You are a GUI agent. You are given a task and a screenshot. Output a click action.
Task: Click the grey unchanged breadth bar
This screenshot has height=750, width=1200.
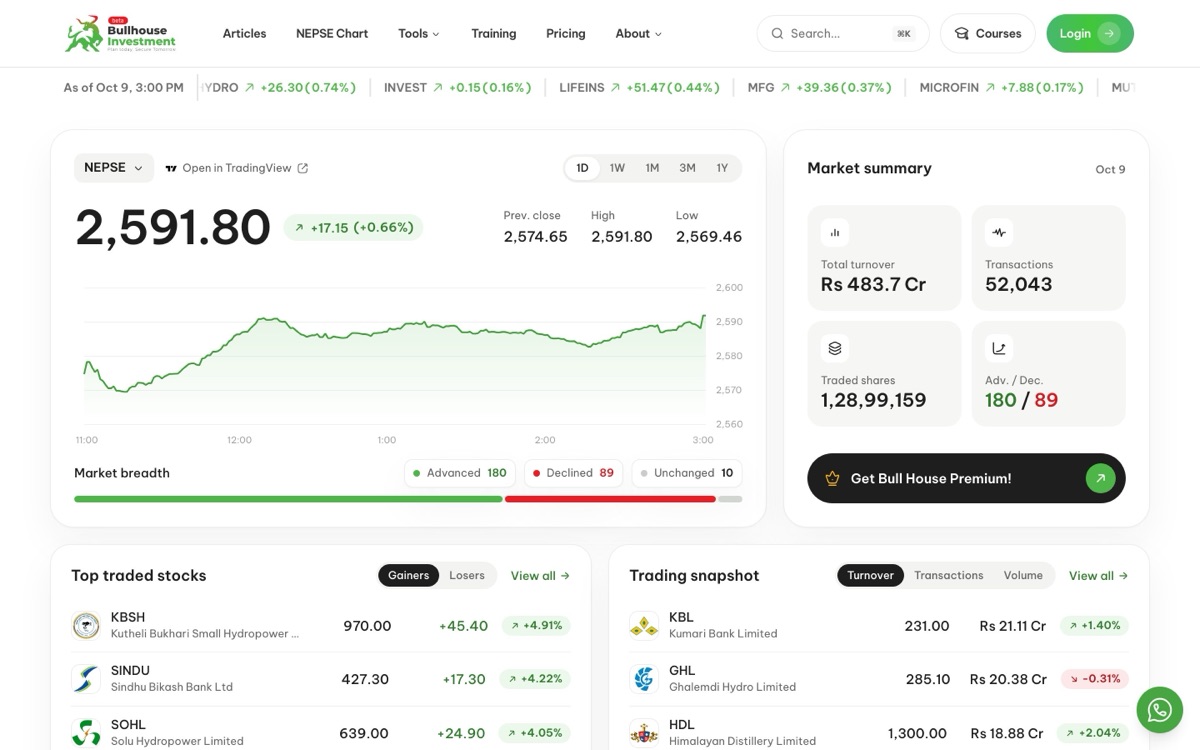(x=730, y=499)
